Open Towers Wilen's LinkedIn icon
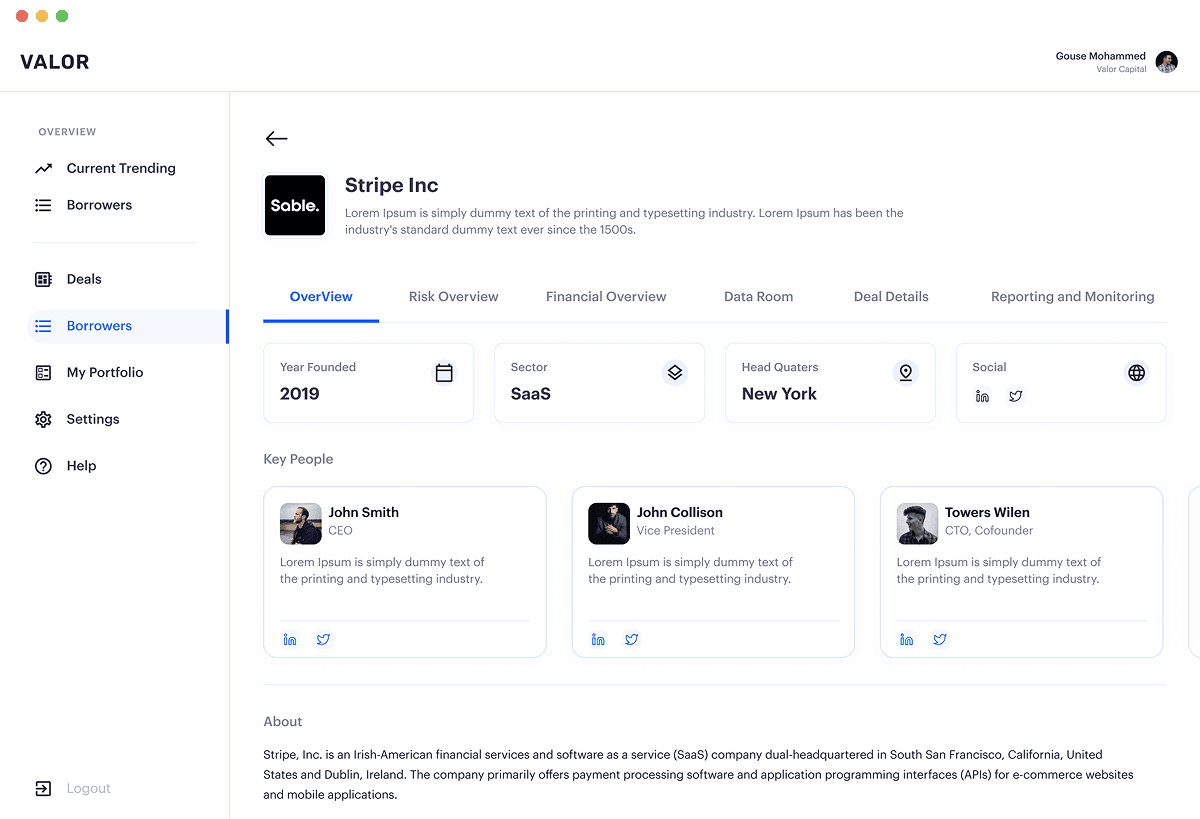The width and height of the screenshot is (1200, 819). point(906,639)
